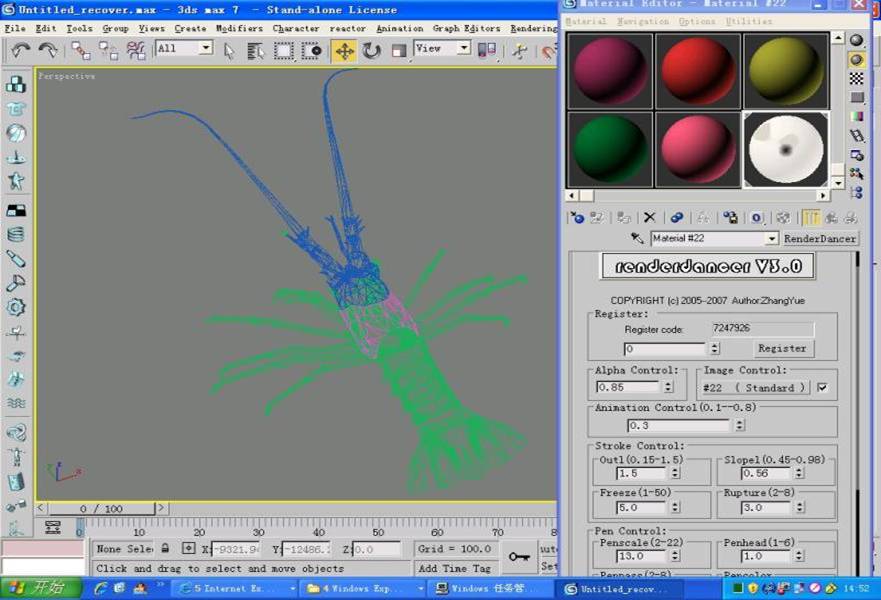Open the Modifiers menu
881x600 pixels.
[239, 28]
